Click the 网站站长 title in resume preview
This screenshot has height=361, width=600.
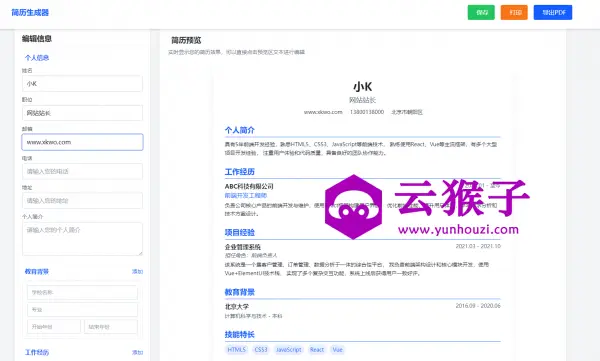tap(362, 100)
